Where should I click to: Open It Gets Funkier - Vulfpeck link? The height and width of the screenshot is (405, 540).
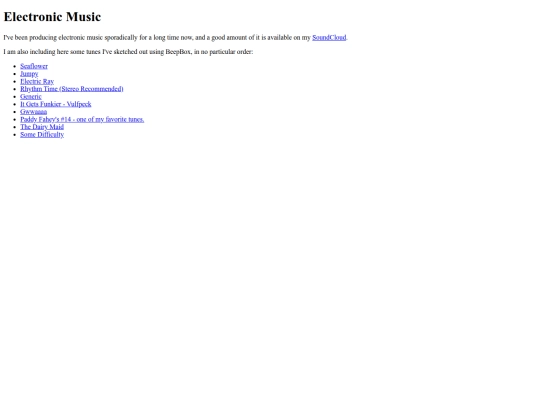(56, 104)
